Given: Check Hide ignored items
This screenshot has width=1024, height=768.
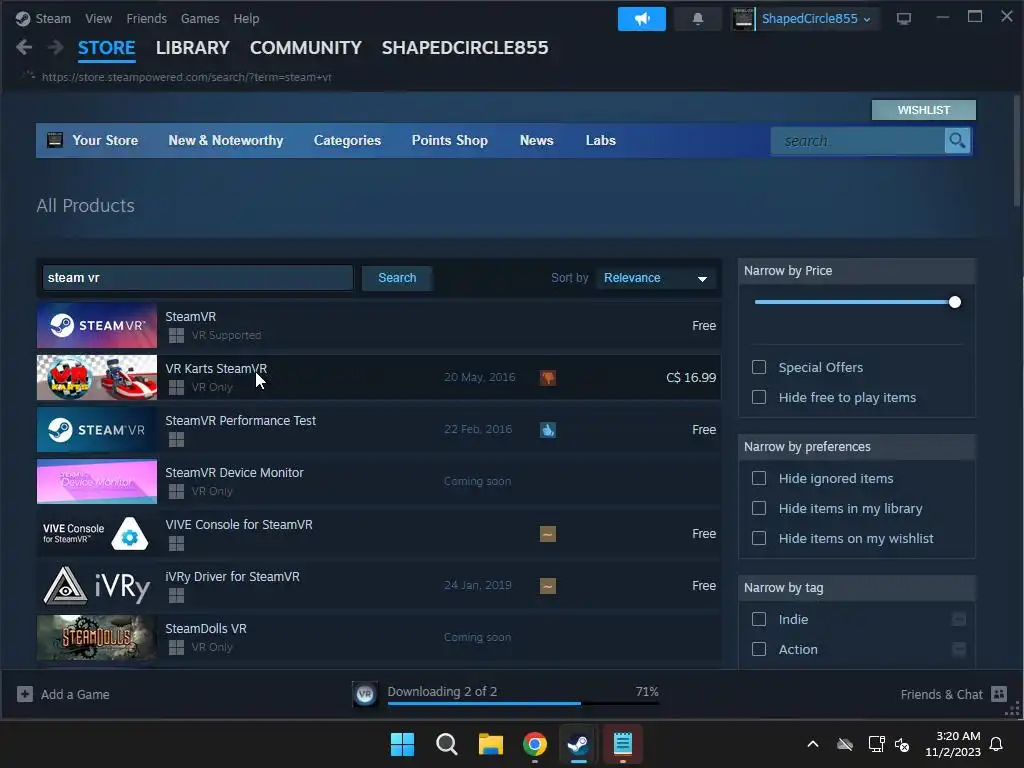Looking at the screenshot, I should pyautogui.click(x=759, y=478).
